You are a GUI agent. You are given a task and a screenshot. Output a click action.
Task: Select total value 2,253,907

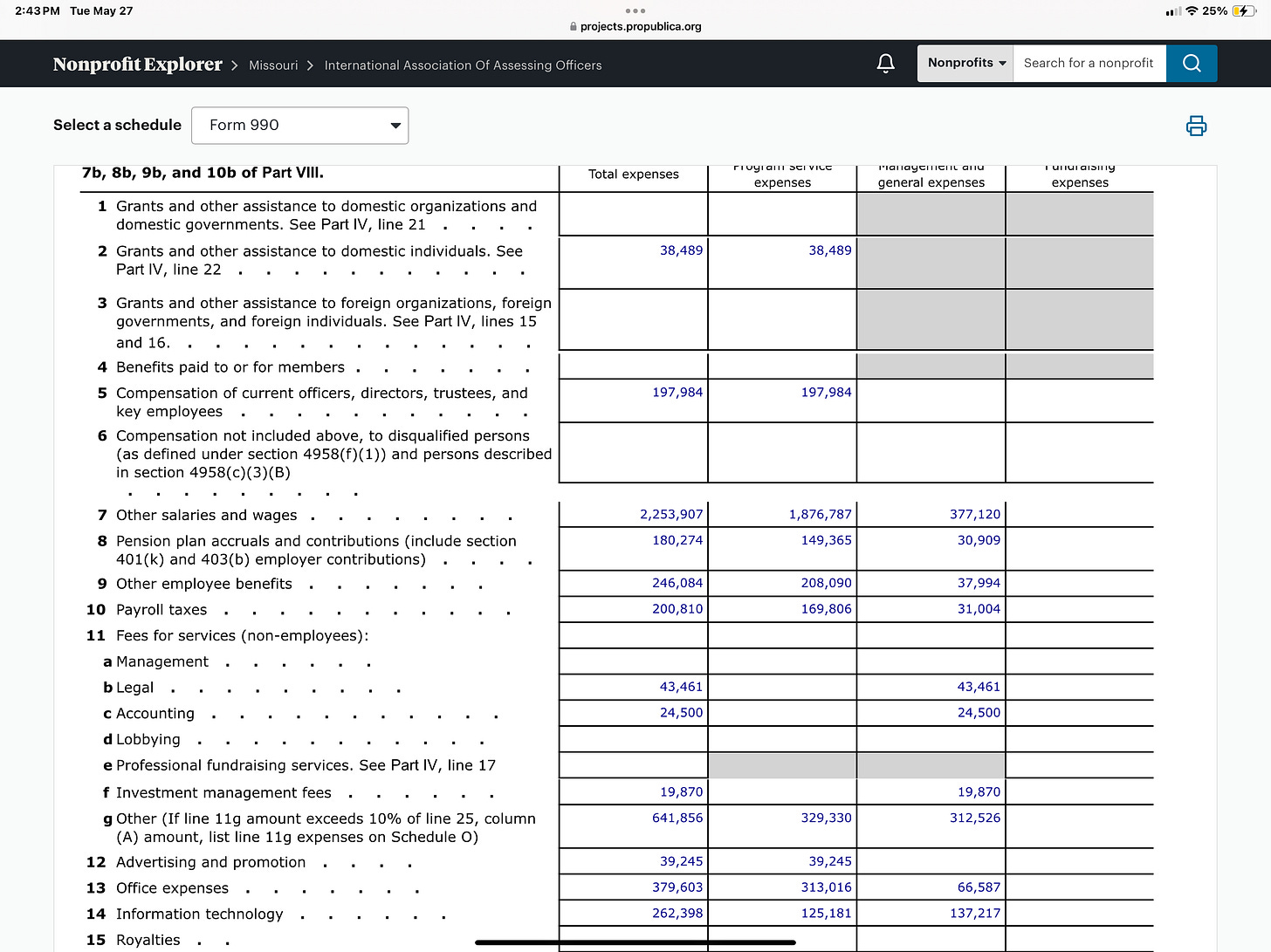[x=670, y=515]
